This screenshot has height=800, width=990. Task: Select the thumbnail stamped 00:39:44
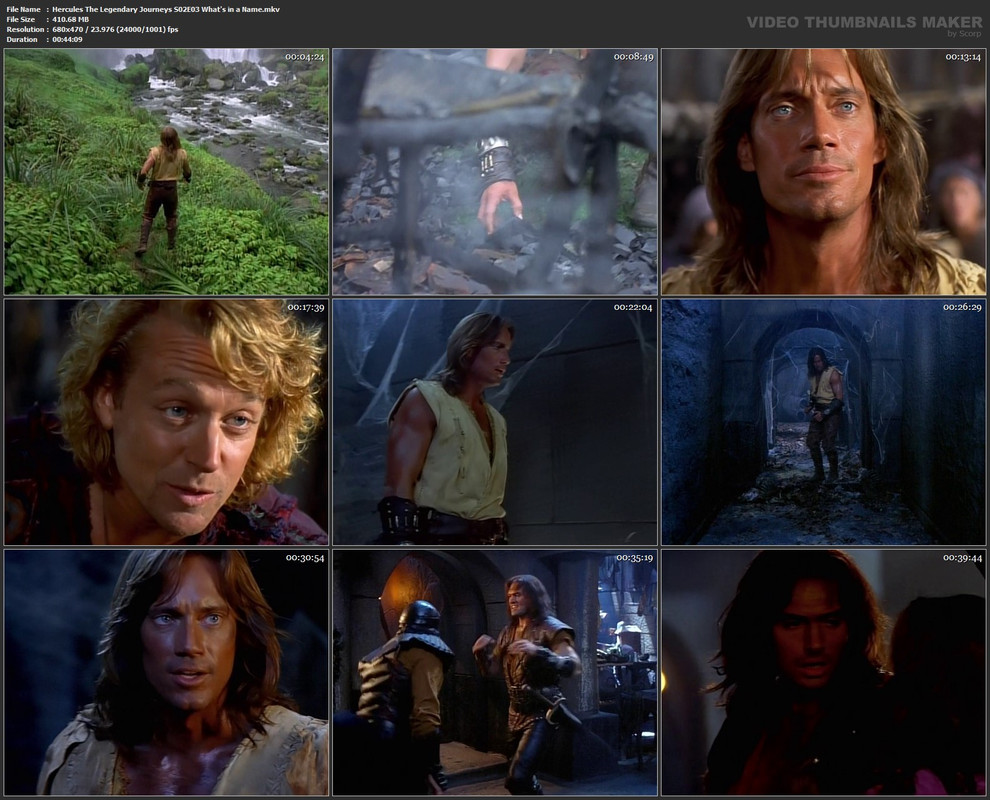[823, 672]
